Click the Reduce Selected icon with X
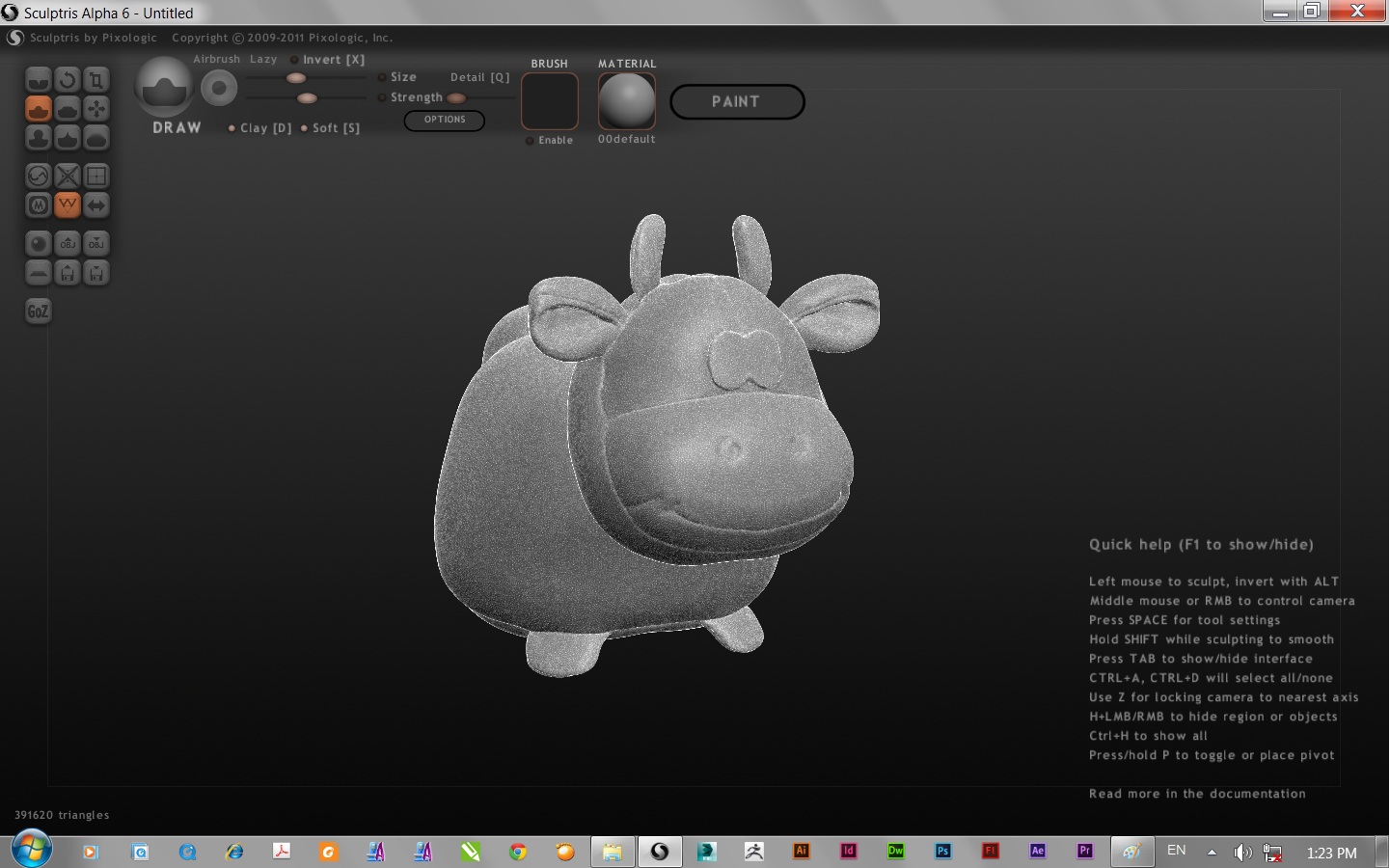 (x=68, y=176)
